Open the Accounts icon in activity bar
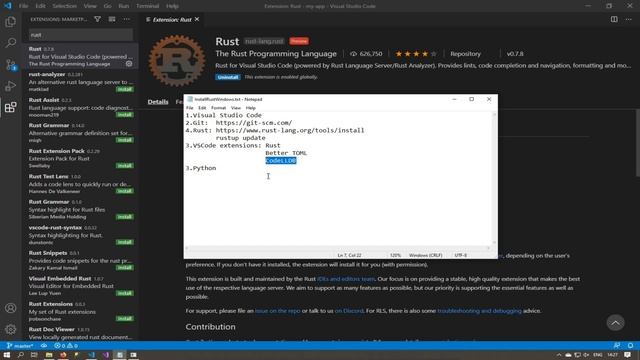 click(x=11, y=308)
